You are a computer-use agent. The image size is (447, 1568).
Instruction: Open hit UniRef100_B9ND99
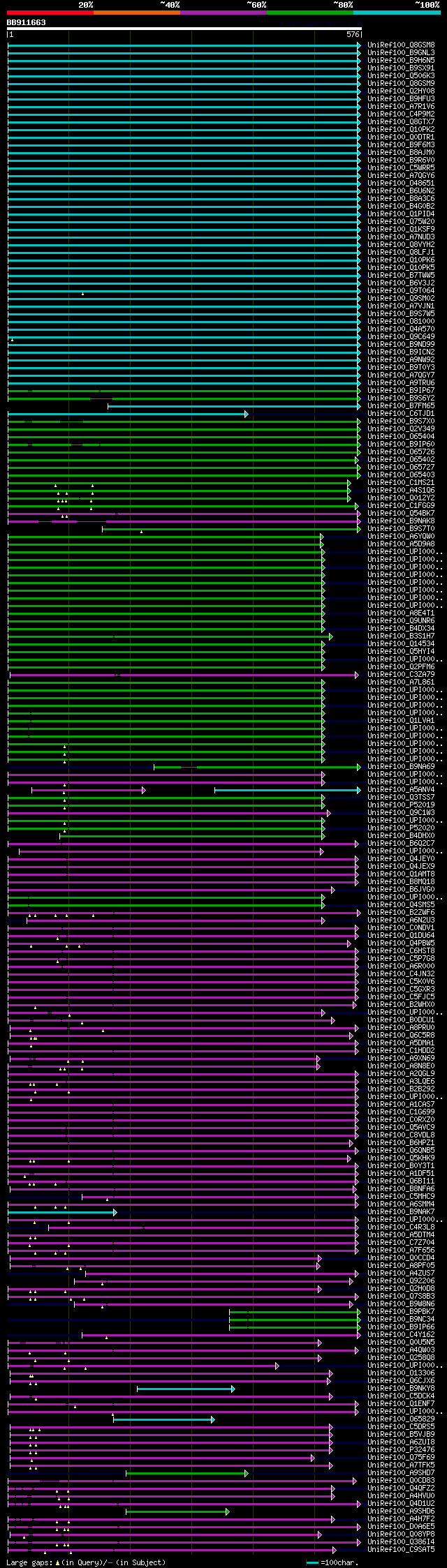point(401,344)
